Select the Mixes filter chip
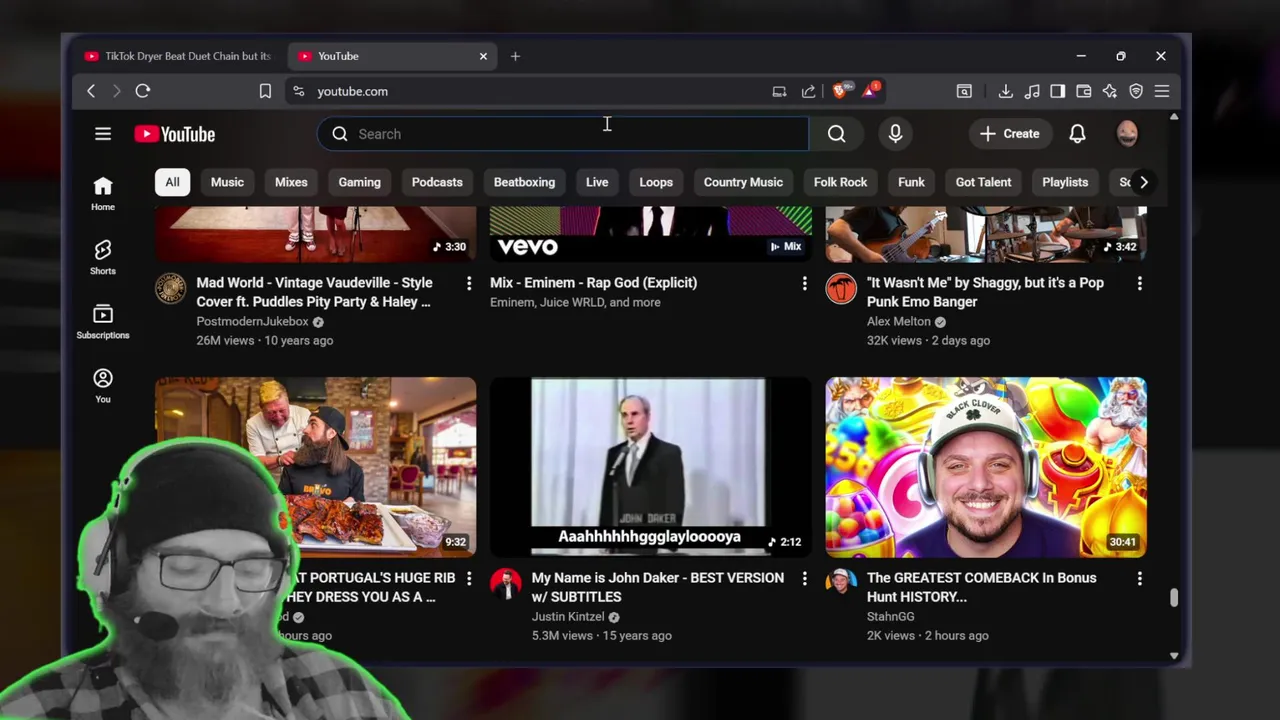The image size is (1280, 720). 291,182
